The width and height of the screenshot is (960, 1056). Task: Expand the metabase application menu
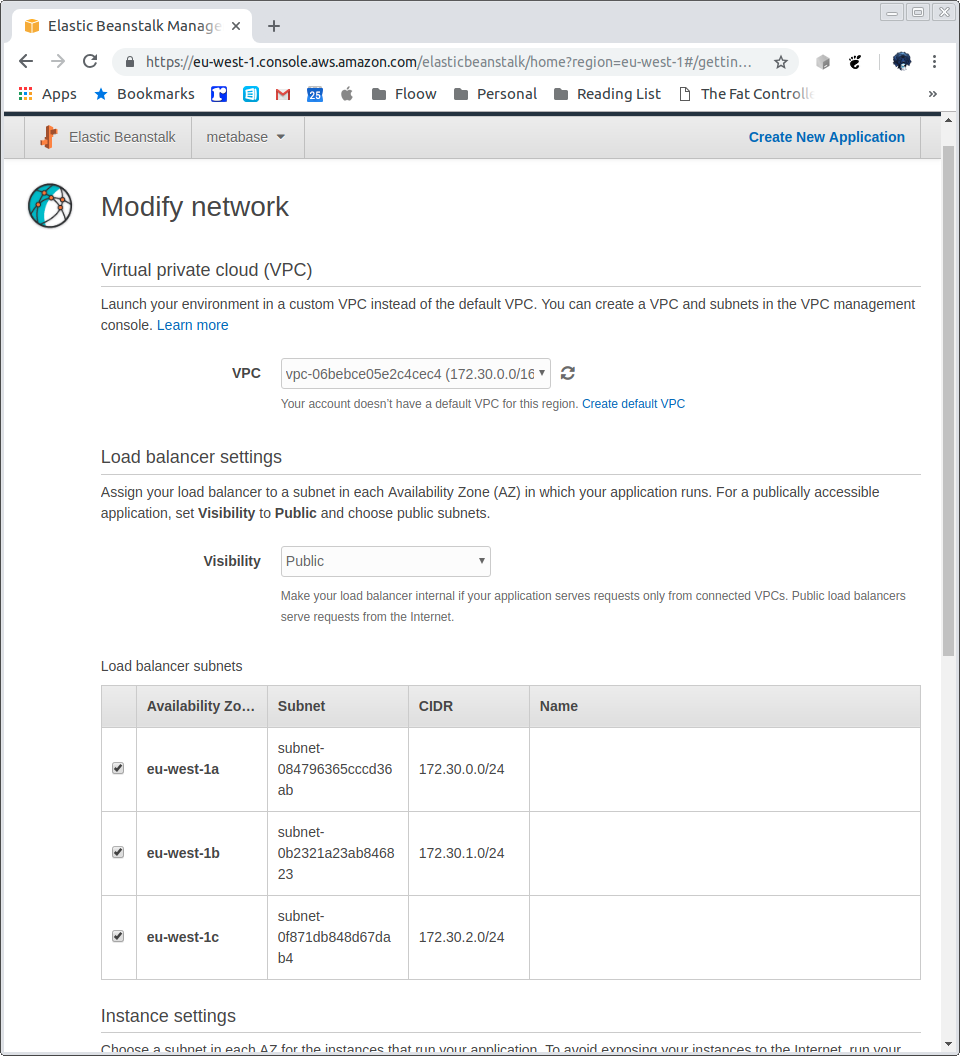tap(246, 137)
